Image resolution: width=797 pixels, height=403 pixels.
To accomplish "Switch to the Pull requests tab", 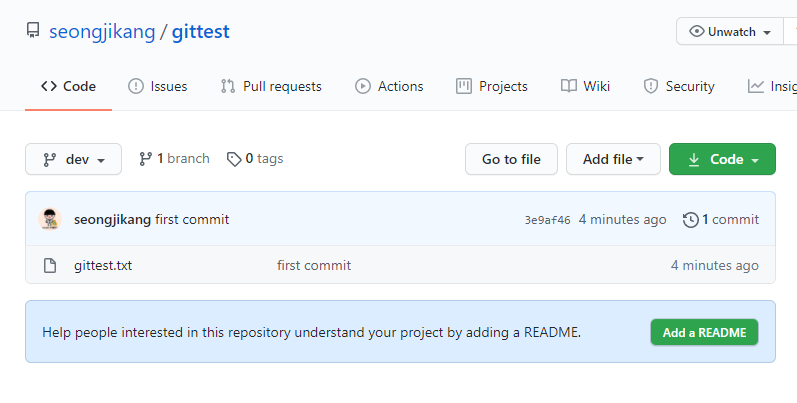I will click(271, 86).
